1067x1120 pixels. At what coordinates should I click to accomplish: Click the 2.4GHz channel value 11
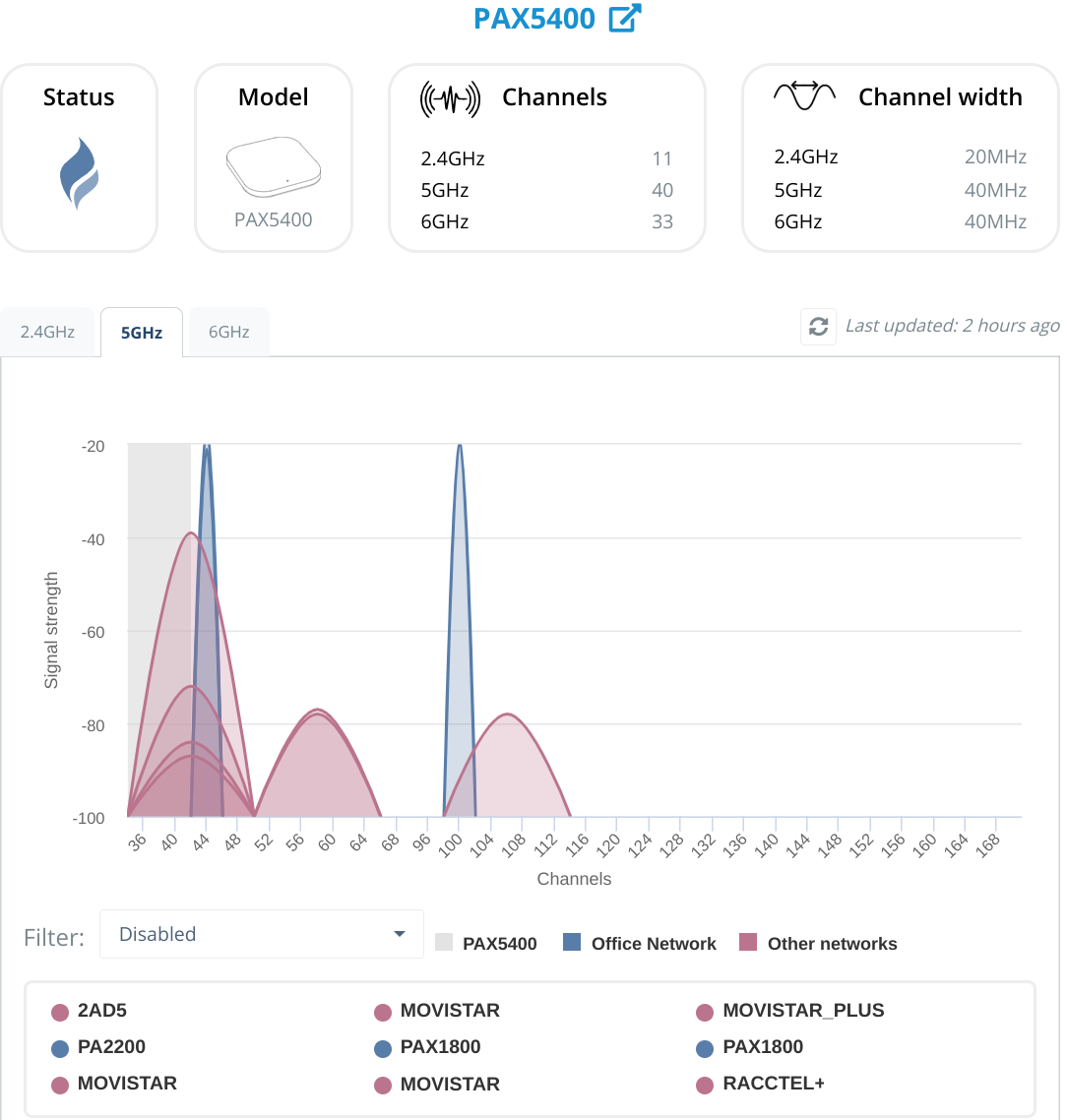[x=662, y=158]
